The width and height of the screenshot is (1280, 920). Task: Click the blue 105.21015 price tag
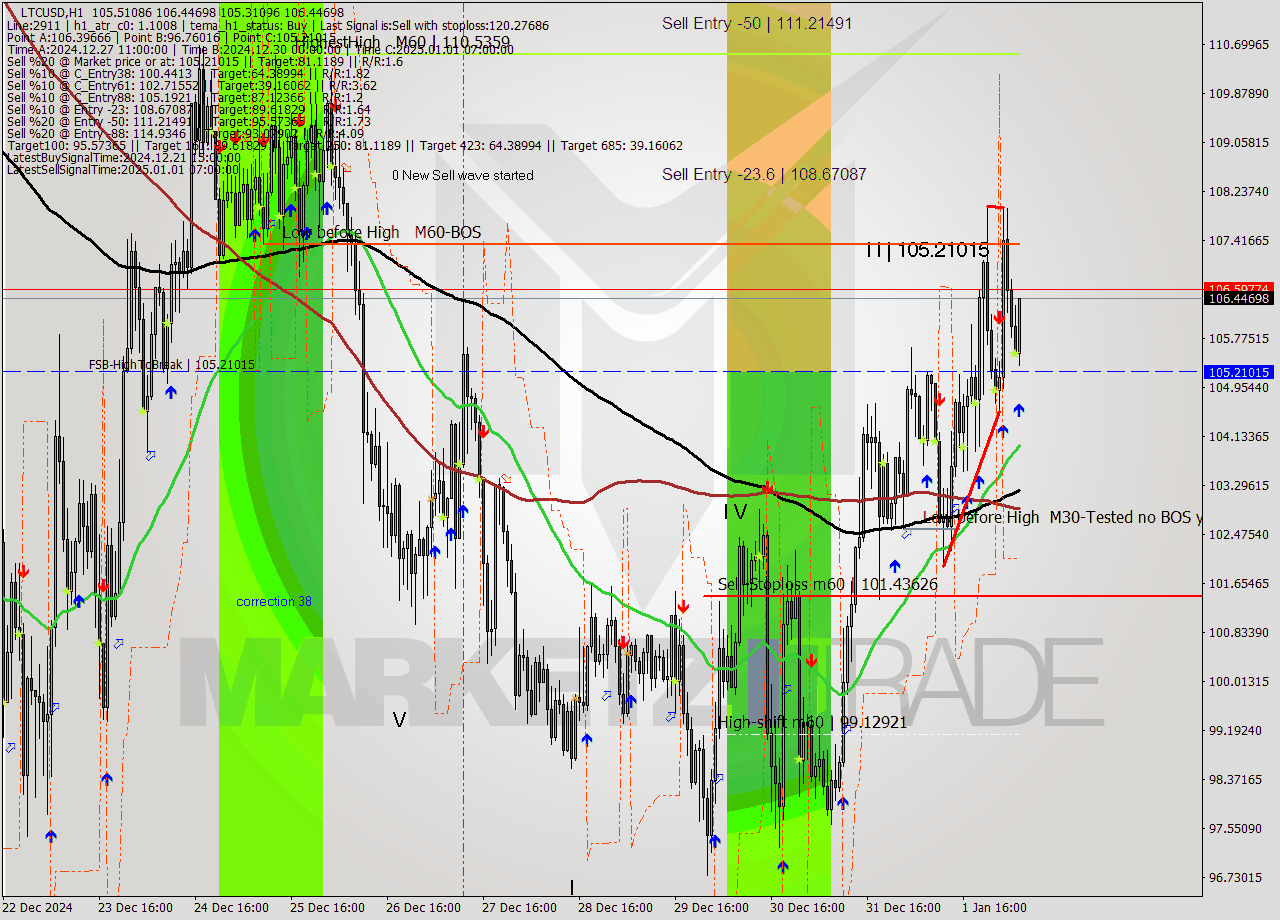(x=1239, y=372)
